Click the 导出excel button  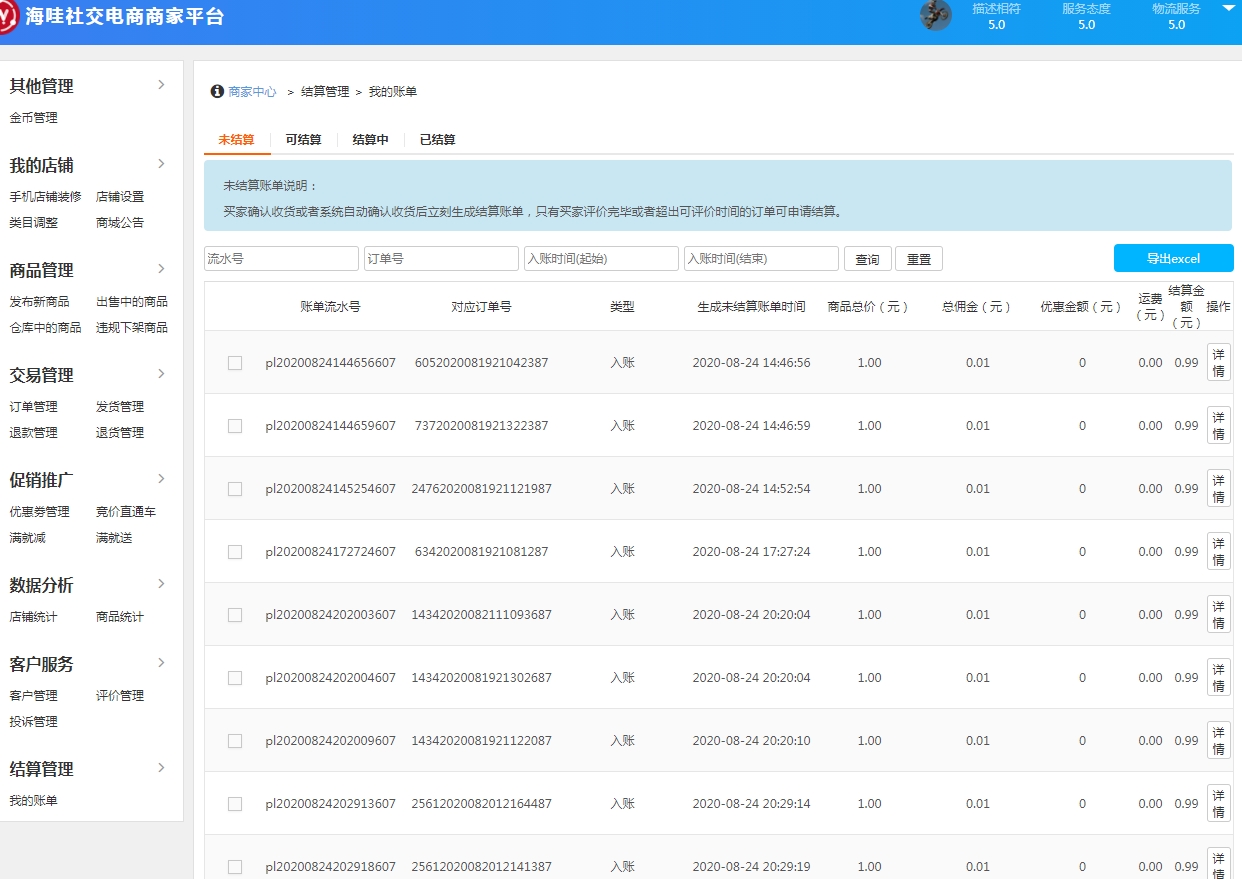point(1173,258)
